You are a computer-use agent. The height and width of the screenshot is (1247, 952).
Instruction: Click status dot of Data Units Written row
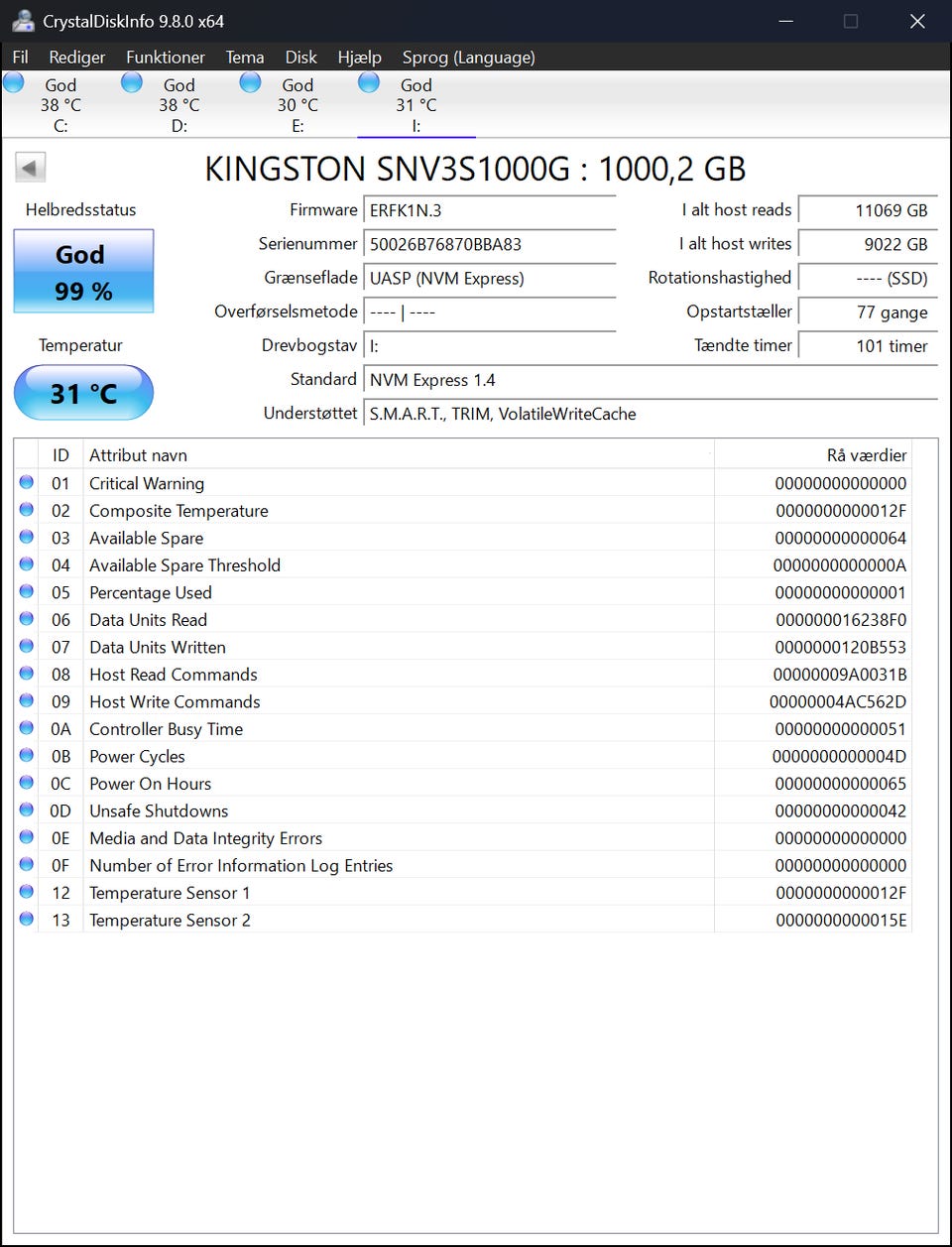[x=27, y=646]
